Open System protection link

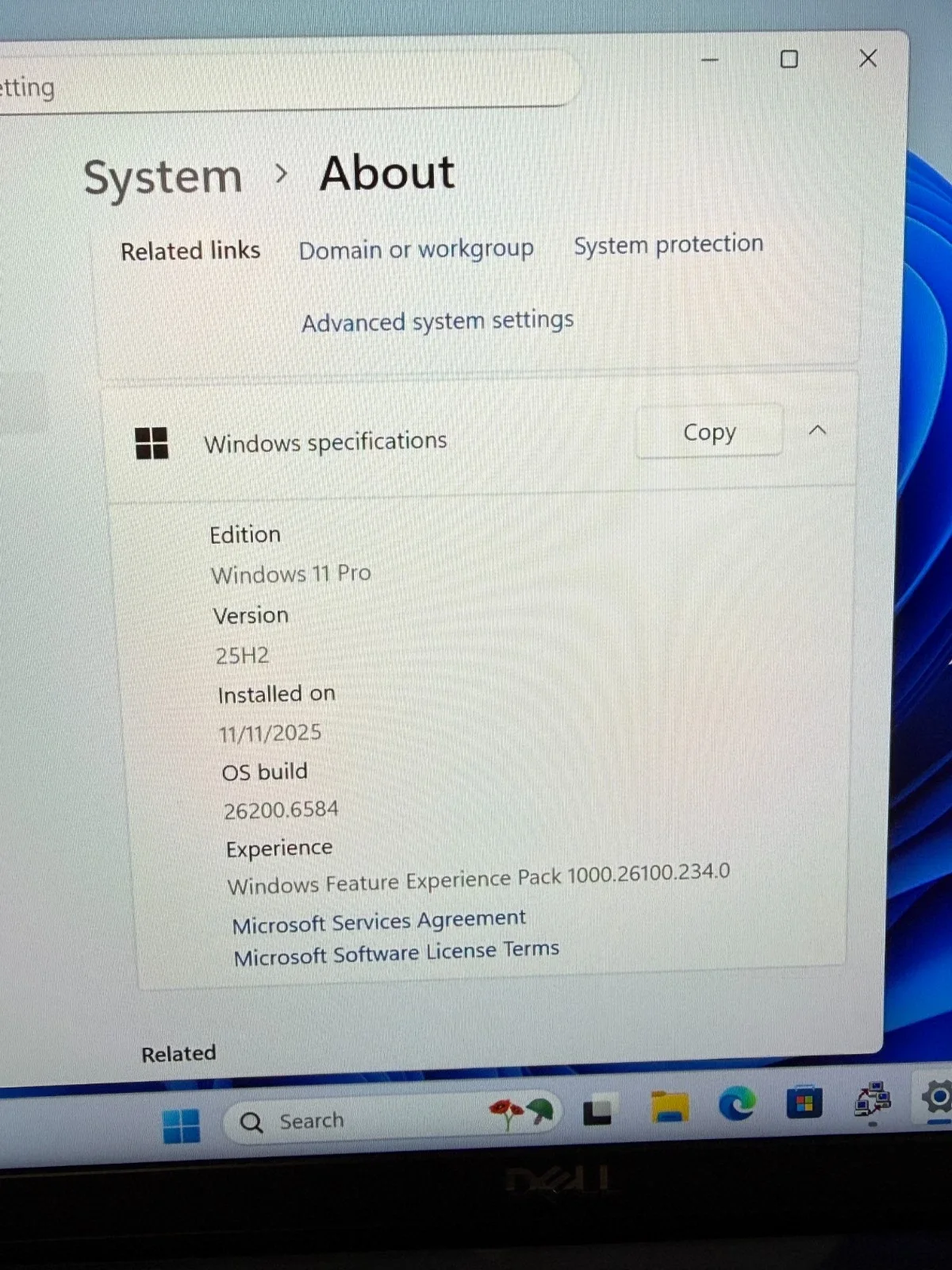coord(668,244)
